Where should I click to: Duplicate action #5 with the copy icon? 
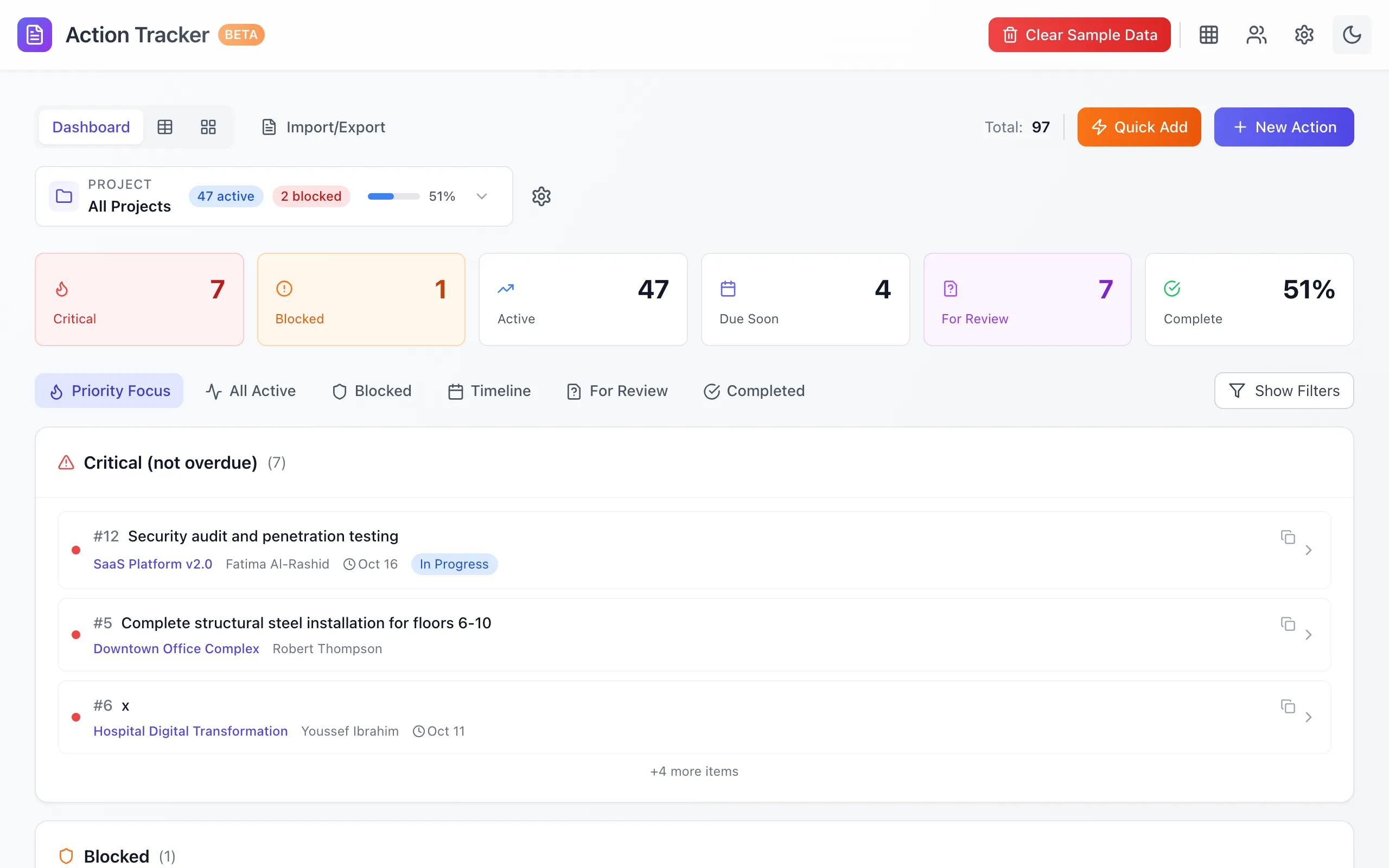pos(1288,623)
